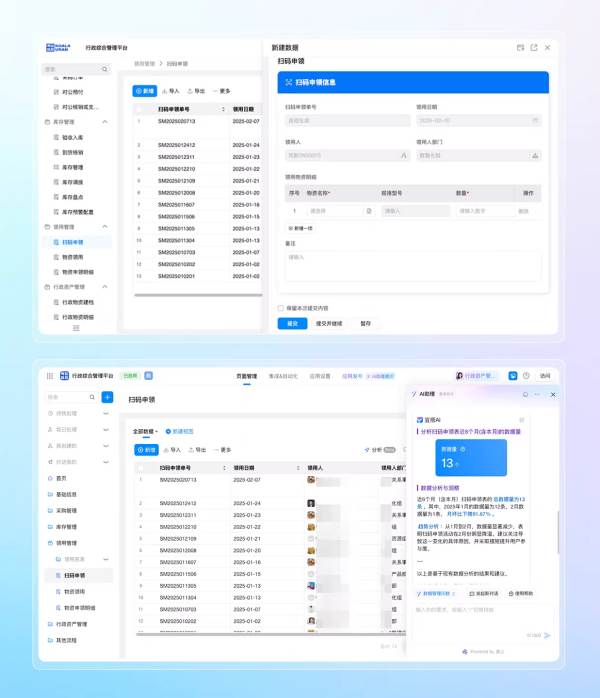600x698 pixels.
Task: Open the 全部数据 view dropdown
Action: (x=146, y=431)
